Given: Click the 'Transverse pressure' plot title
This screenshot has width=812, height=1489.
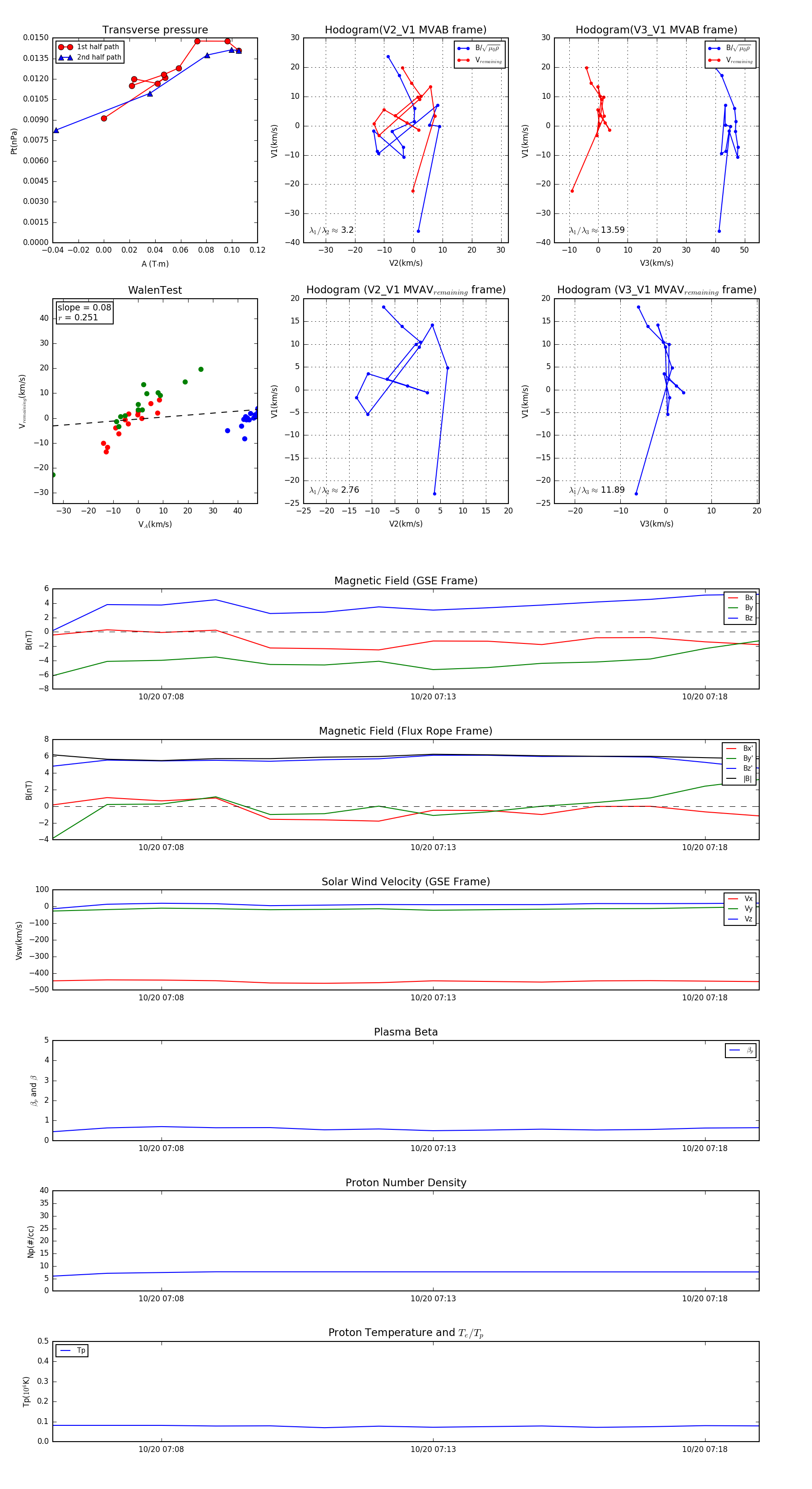Looking at the screenshot, I should pyautogui.click(x=155, y=29).
